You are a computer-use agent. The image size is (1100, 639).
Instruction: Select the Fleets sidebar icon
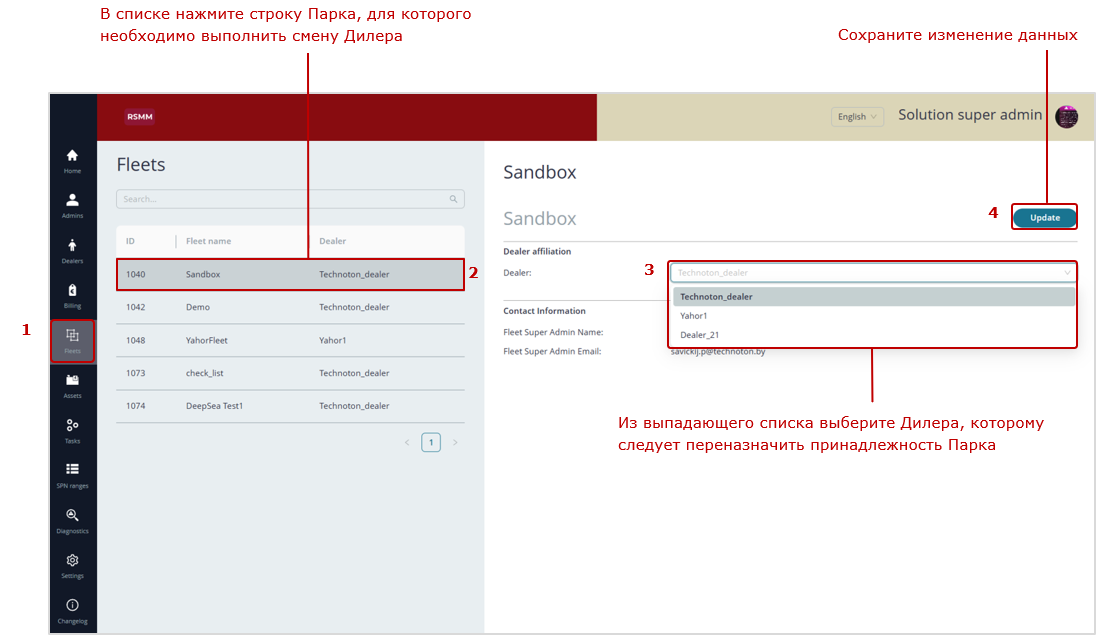(x=72, y=340)
